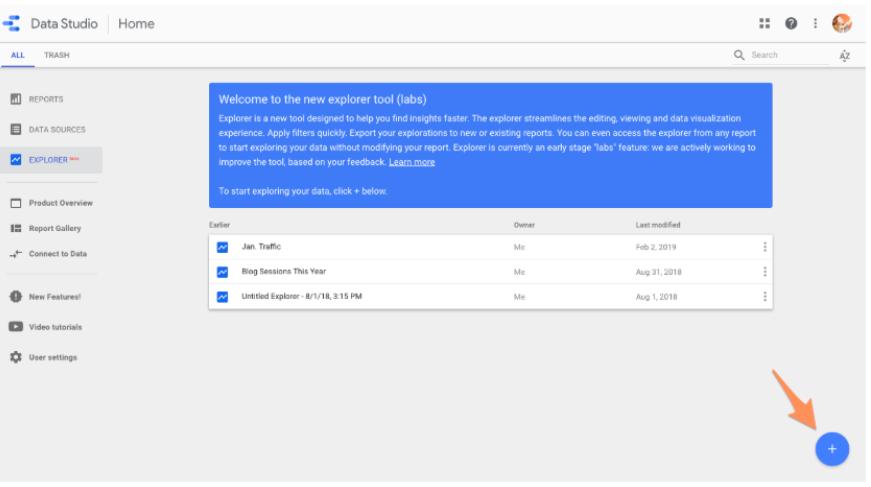Click the Report Gallery grid icon
Viewport: 871px width, 487px height.
(16, 228)
